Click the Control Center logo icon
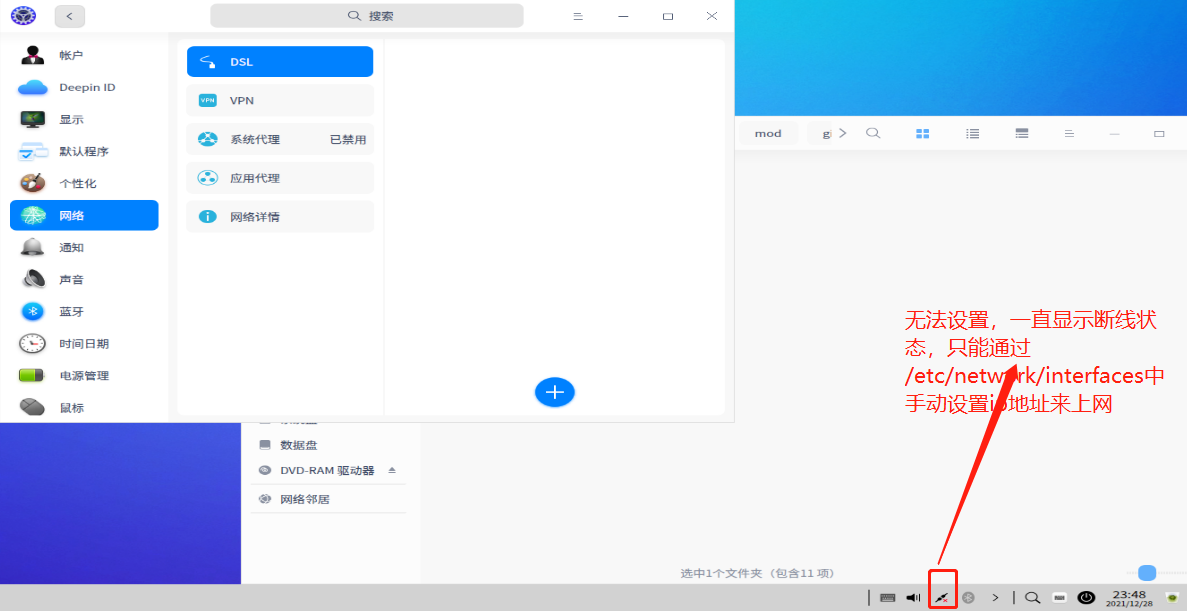 pos(23,16)
